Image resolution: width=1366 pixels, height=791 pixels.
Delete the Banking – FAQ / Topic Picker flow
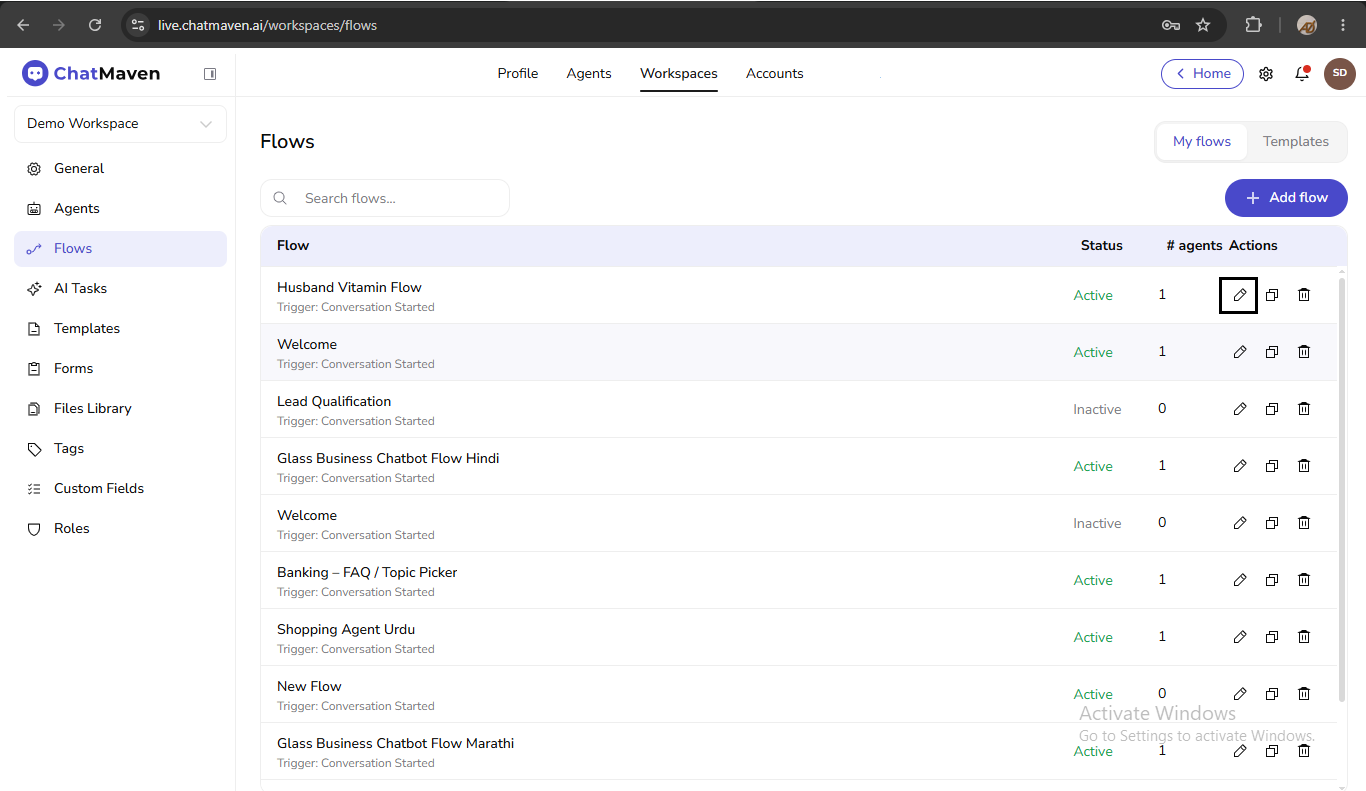coord(1304,580)
